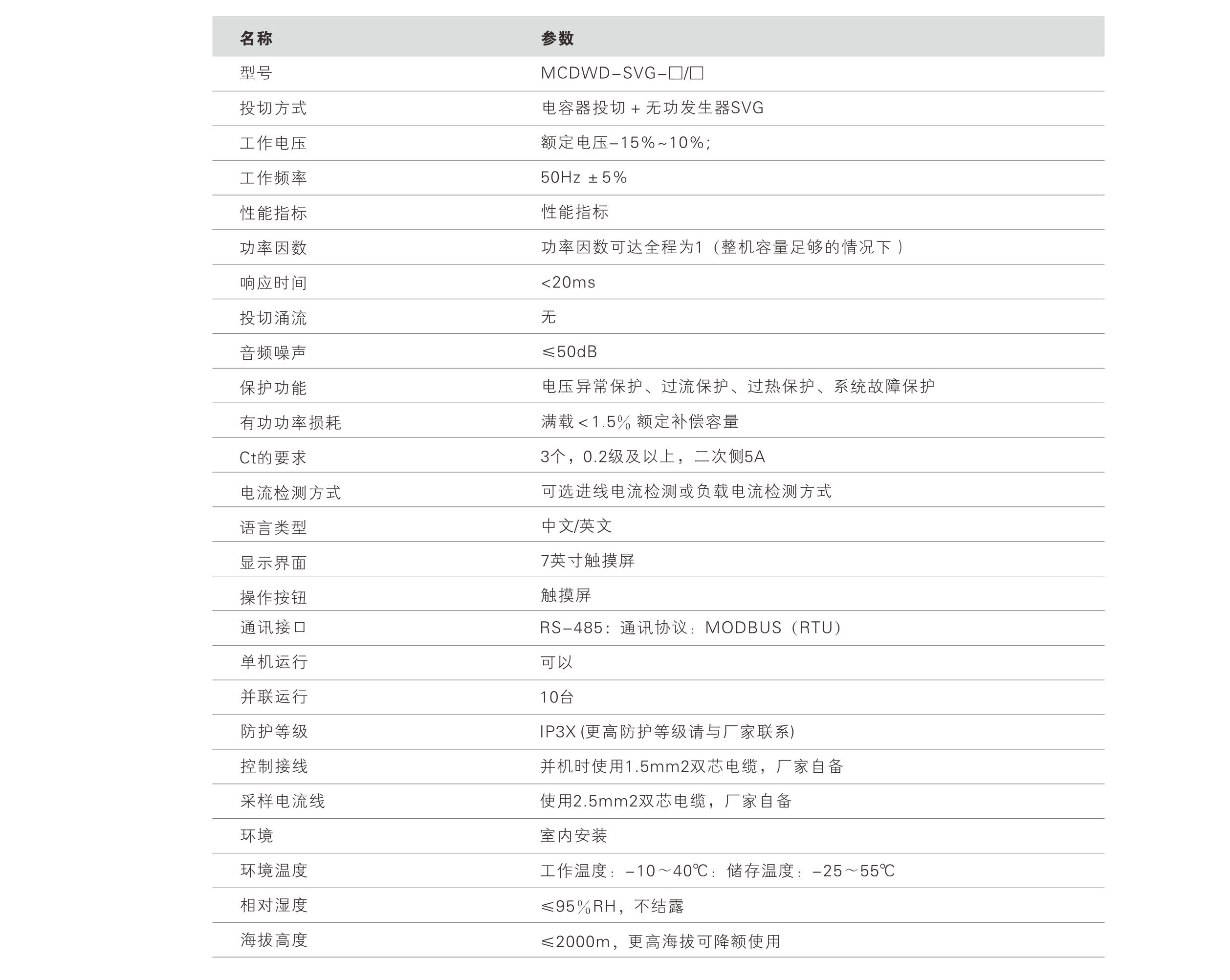The height and width of the screenshot is (980, 1230).
Task: Click the value <20ms
Action: tap(568, 283)
